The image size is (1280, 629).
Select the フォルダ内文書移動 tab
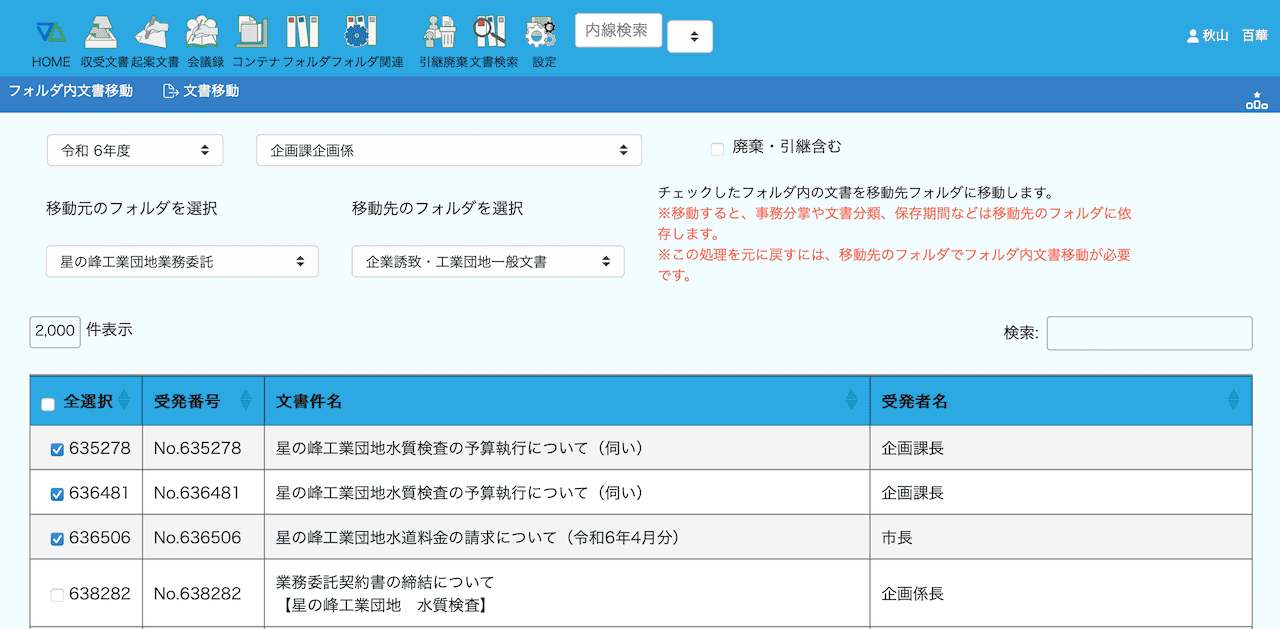click(x=71, y=91)
